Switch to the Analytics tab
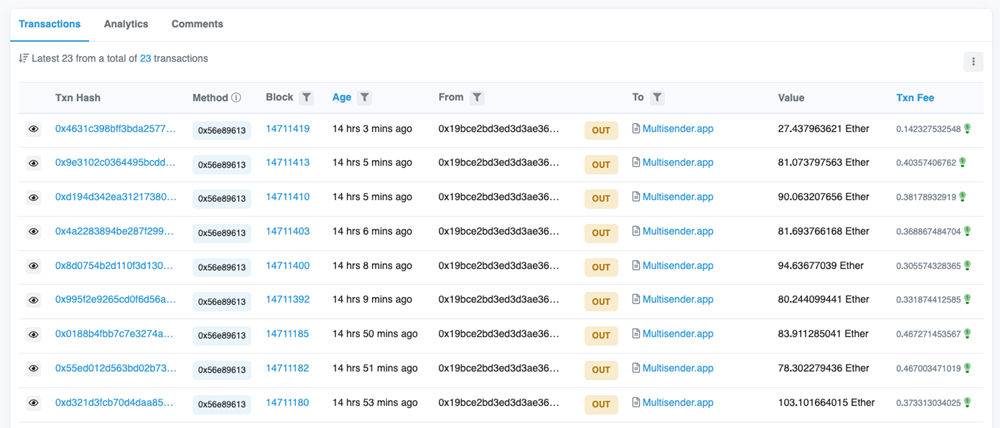 (x=126, y=24)
